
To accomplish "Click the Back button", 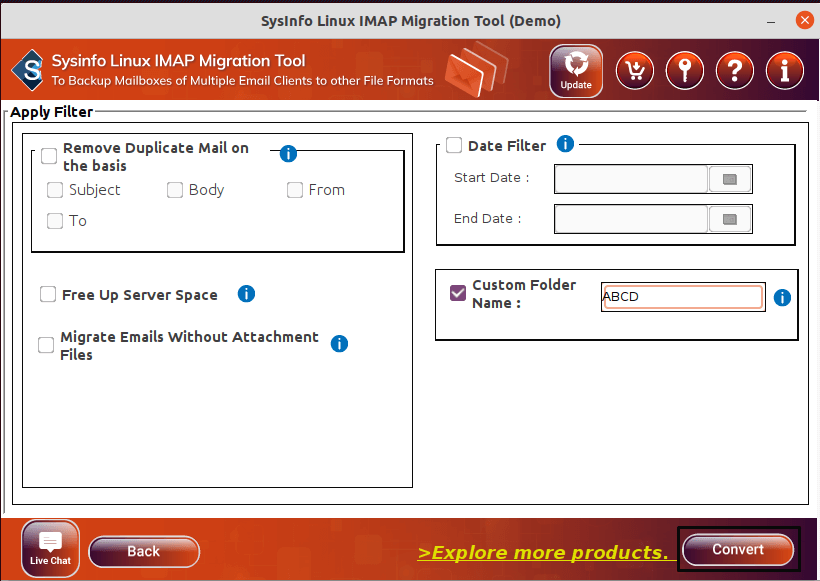I will pos(144,551).
